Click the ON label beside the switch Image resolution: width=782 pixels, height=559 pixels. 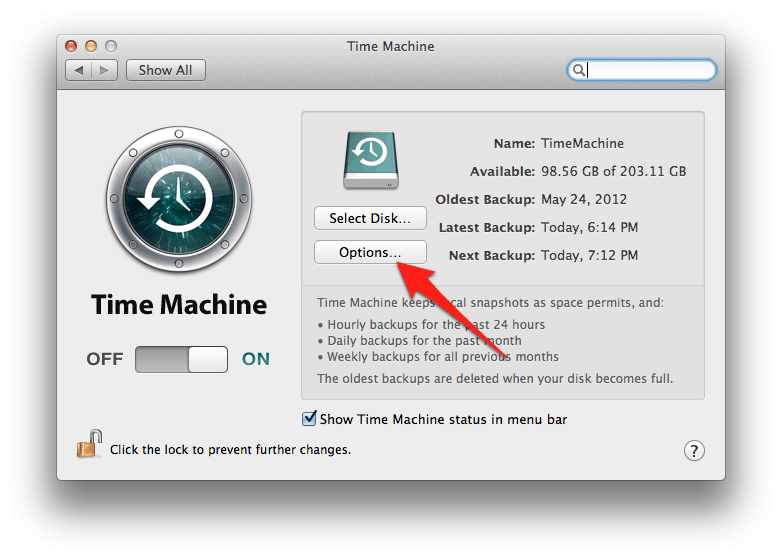coord(256,359)
